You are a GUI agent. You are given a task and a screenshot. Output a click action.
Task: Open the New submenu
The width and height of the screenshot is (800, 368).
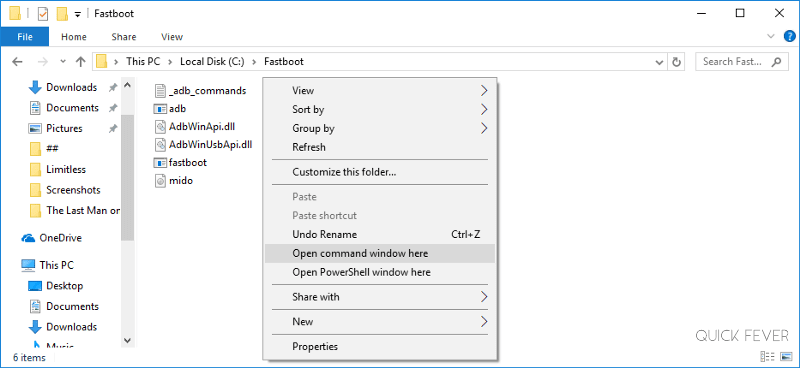click(x=380, y=322)
